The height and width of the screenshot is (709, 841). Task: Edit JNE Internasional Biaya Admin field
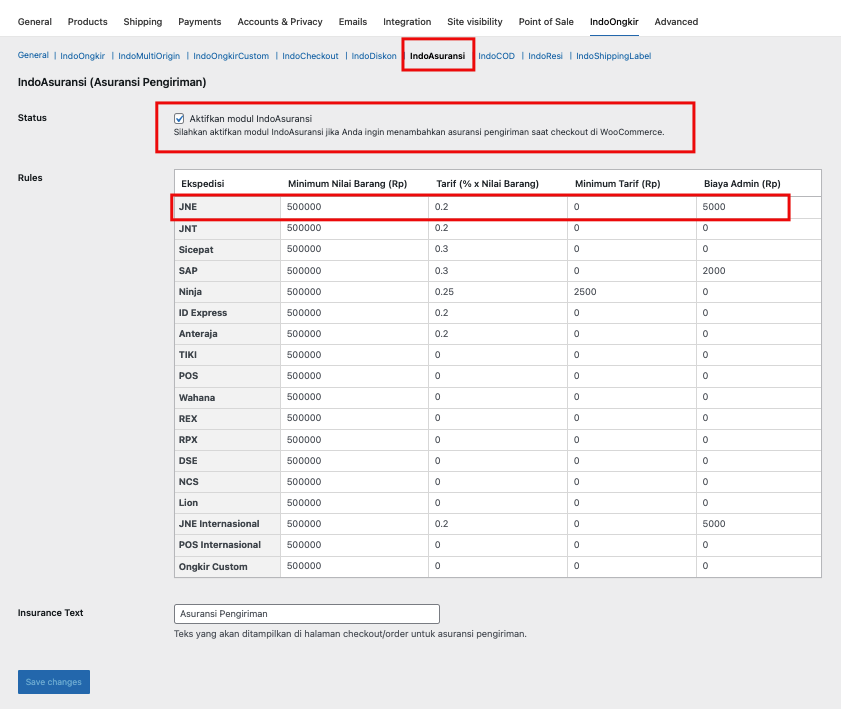[x=758, y=524]
